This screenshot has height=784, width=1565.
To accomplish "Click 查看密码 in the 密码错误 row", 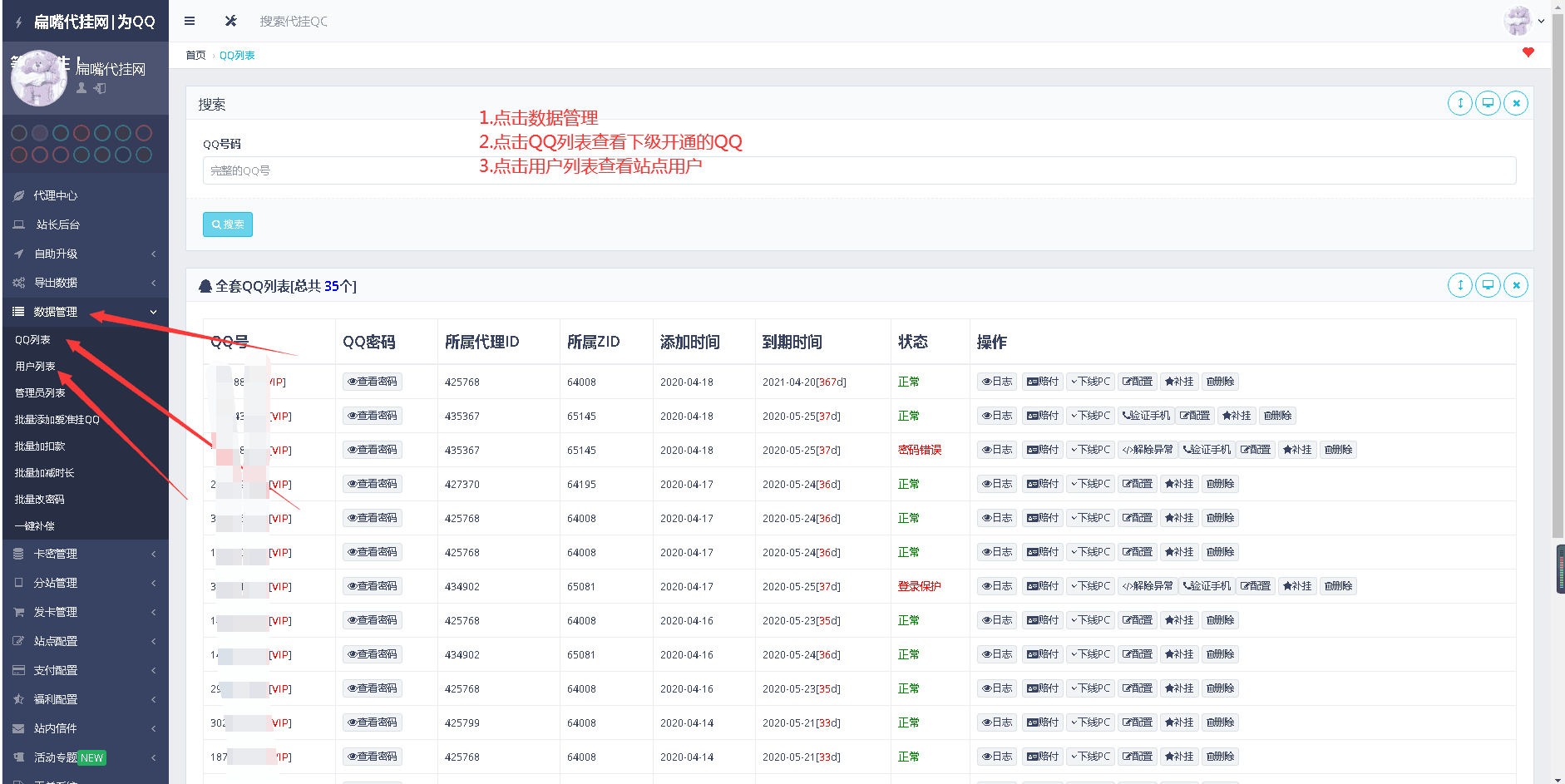I will click(x=373, y=450).
